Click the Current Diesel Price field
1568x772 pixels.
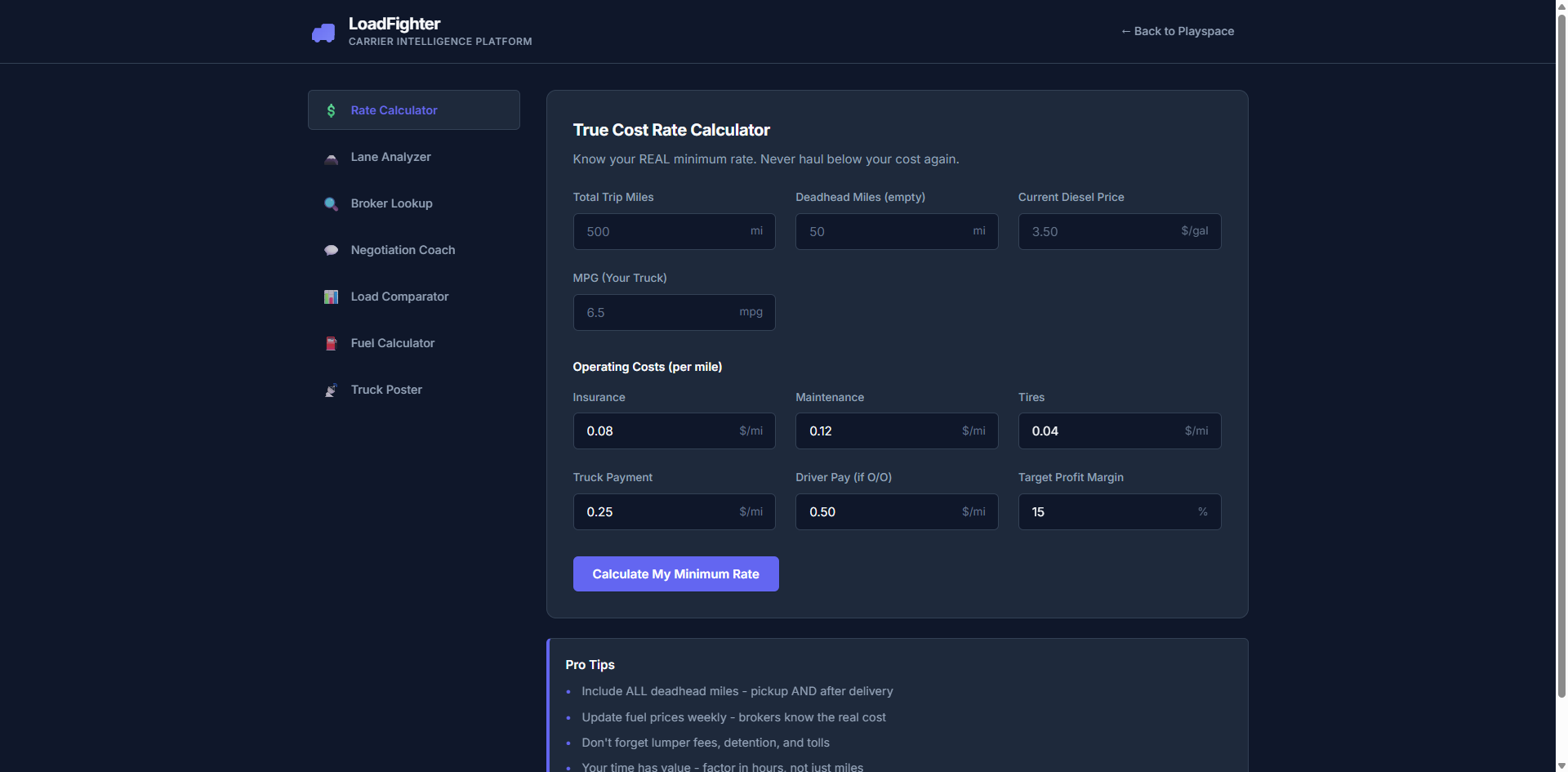[1119, 231]
